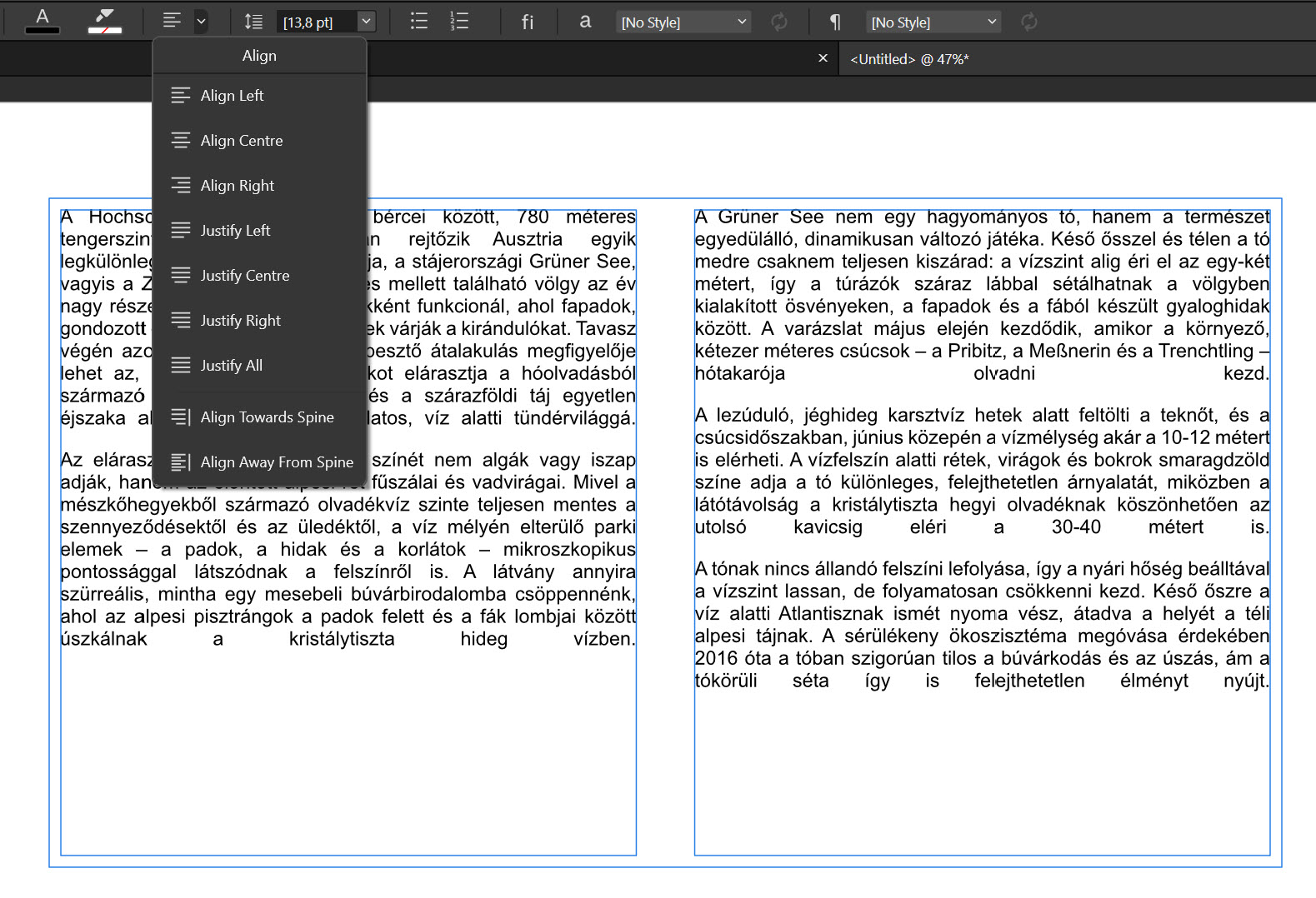Image resolution: width=1316 pixels, height=898 pixels.
Task: Open the leading value dropdown arrow
Action: click(x=366, y=22)
